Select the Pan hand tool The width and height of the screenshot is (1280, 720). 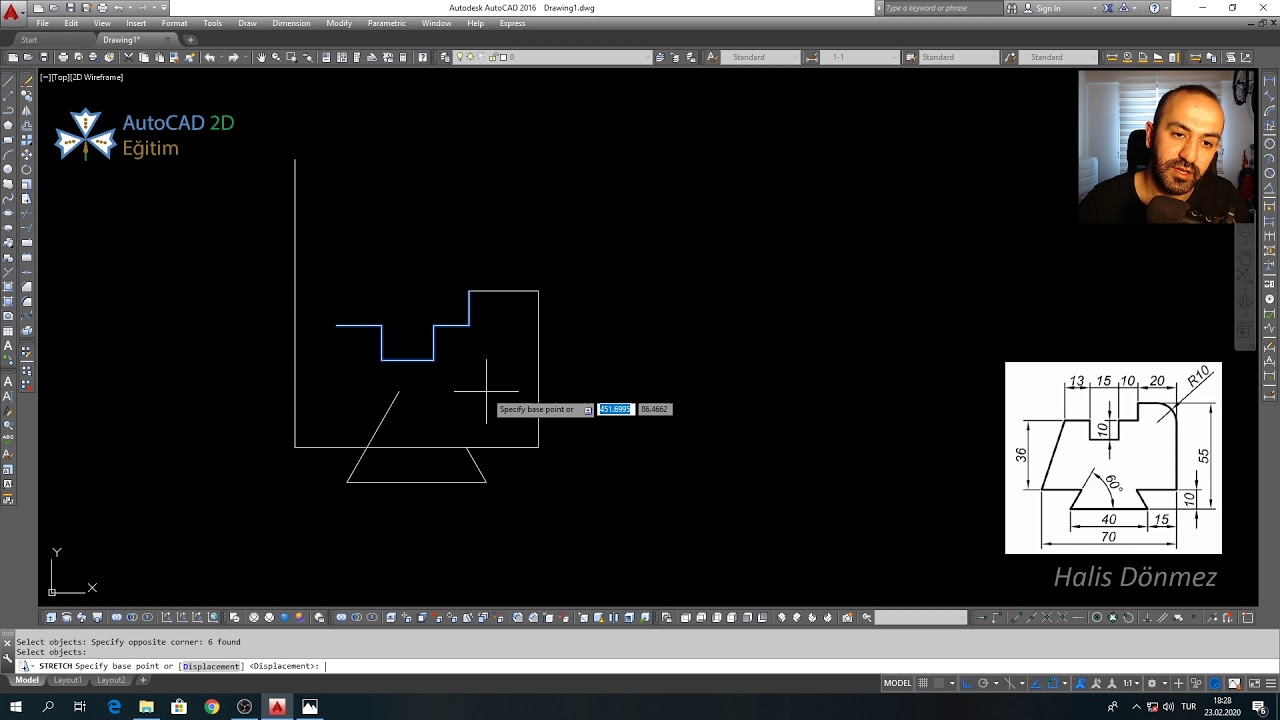click(261, 57)
